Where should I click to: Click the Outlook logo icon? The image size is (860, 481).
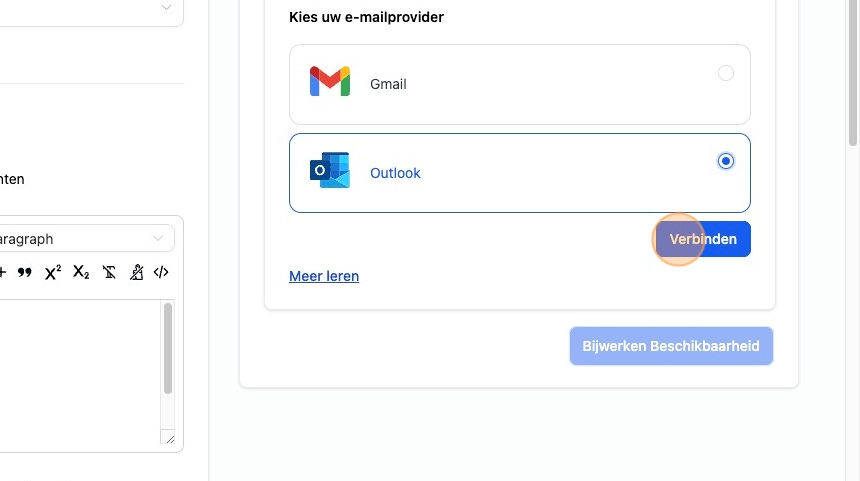click(x=329, y=172)
